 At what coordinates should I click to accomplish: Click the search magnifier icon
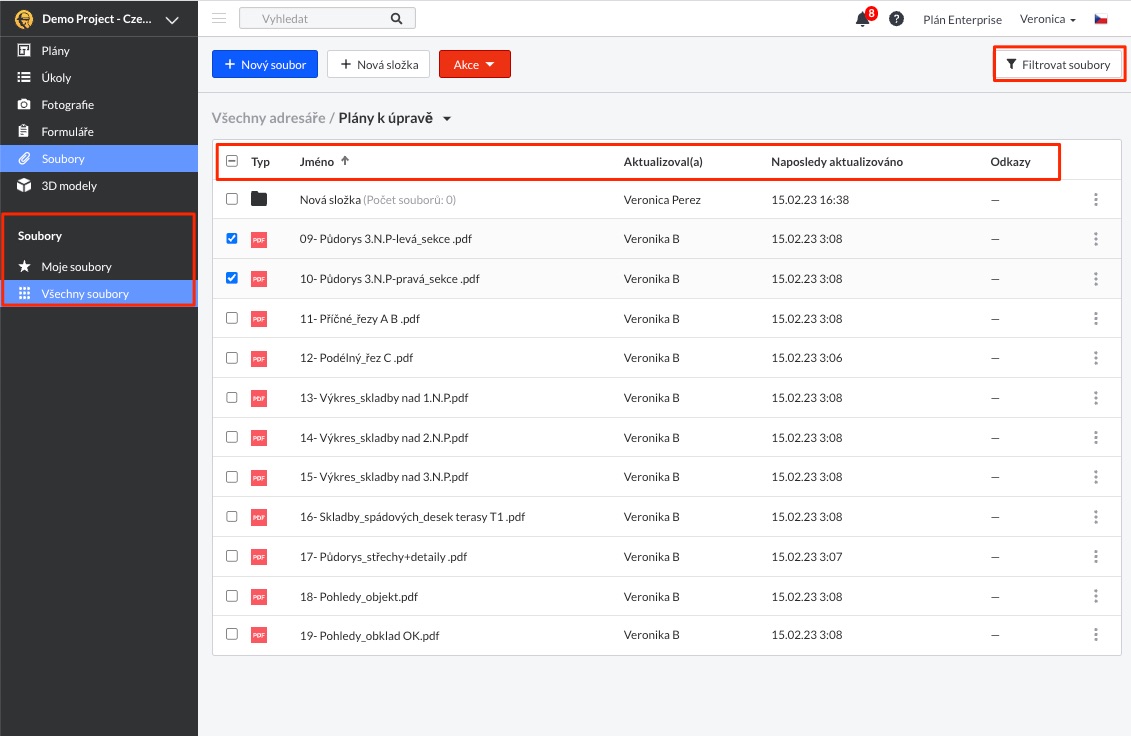[397, 19]
